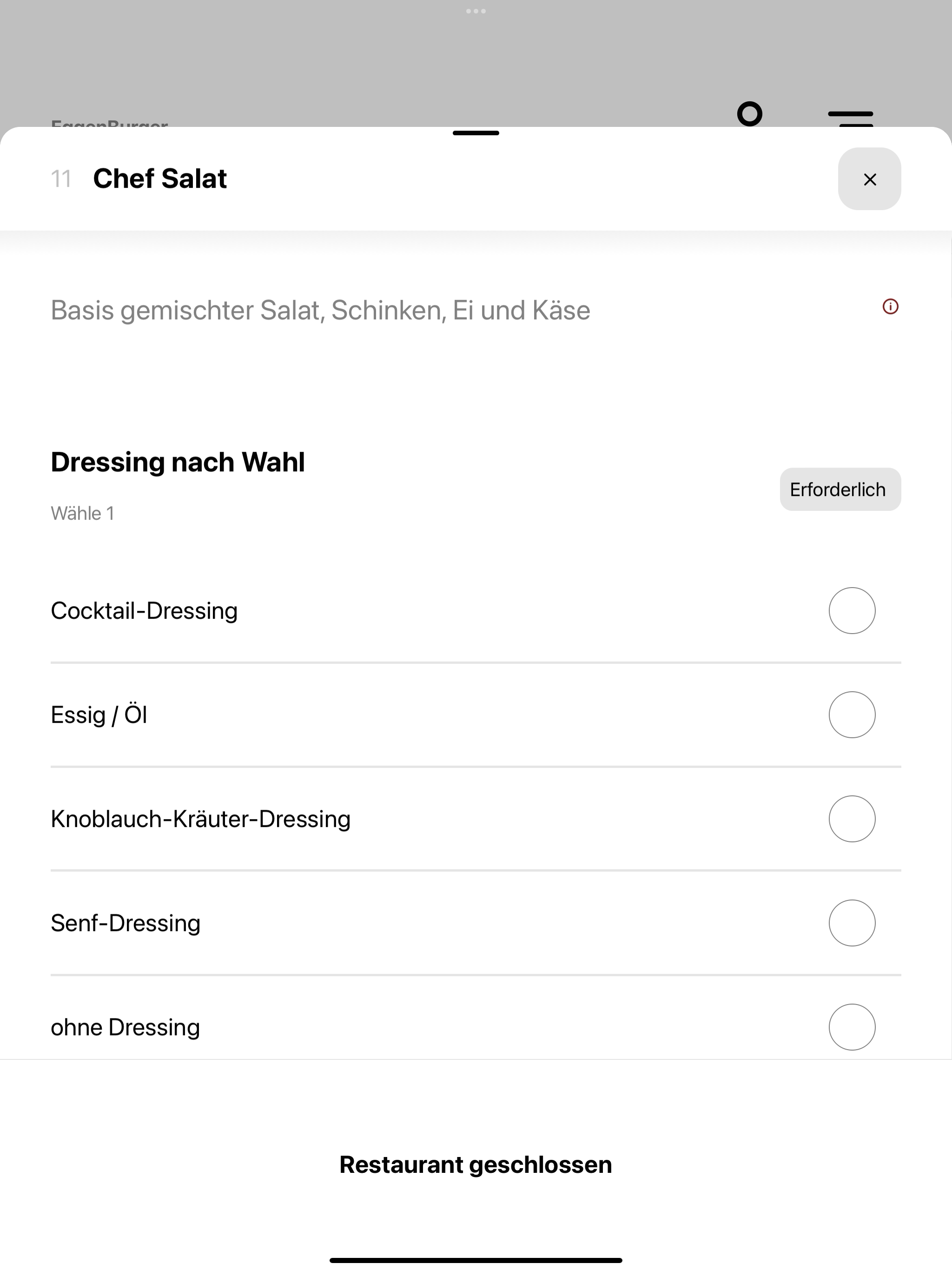This screenshot has width=952, height=1270.
Task: Choose Knoblauch-Kräuter-Dressing radio button
Action: click(852, 819)
